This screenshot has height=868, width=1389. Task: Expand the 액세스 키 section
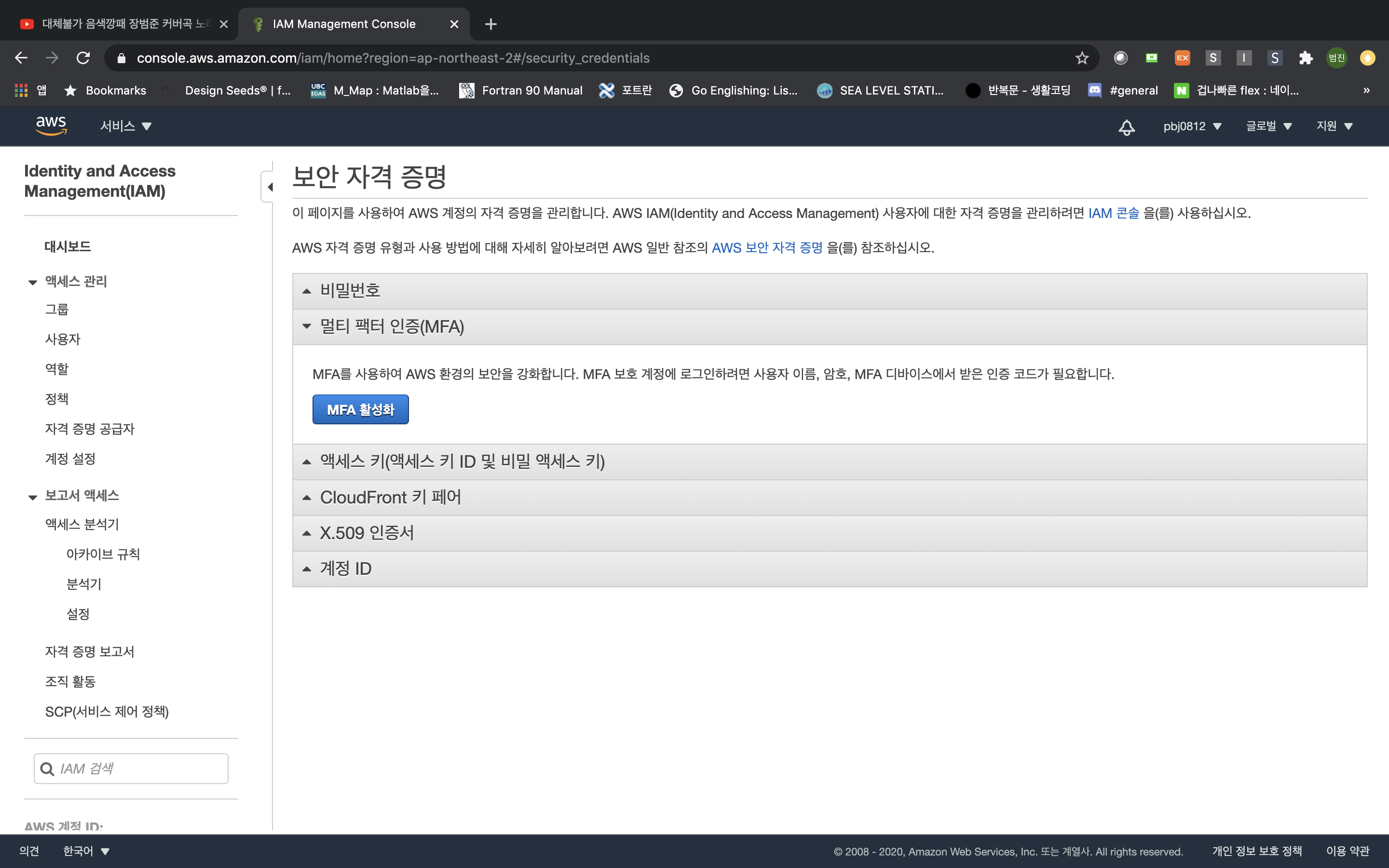pyautogui.click(x=462, y=461)
